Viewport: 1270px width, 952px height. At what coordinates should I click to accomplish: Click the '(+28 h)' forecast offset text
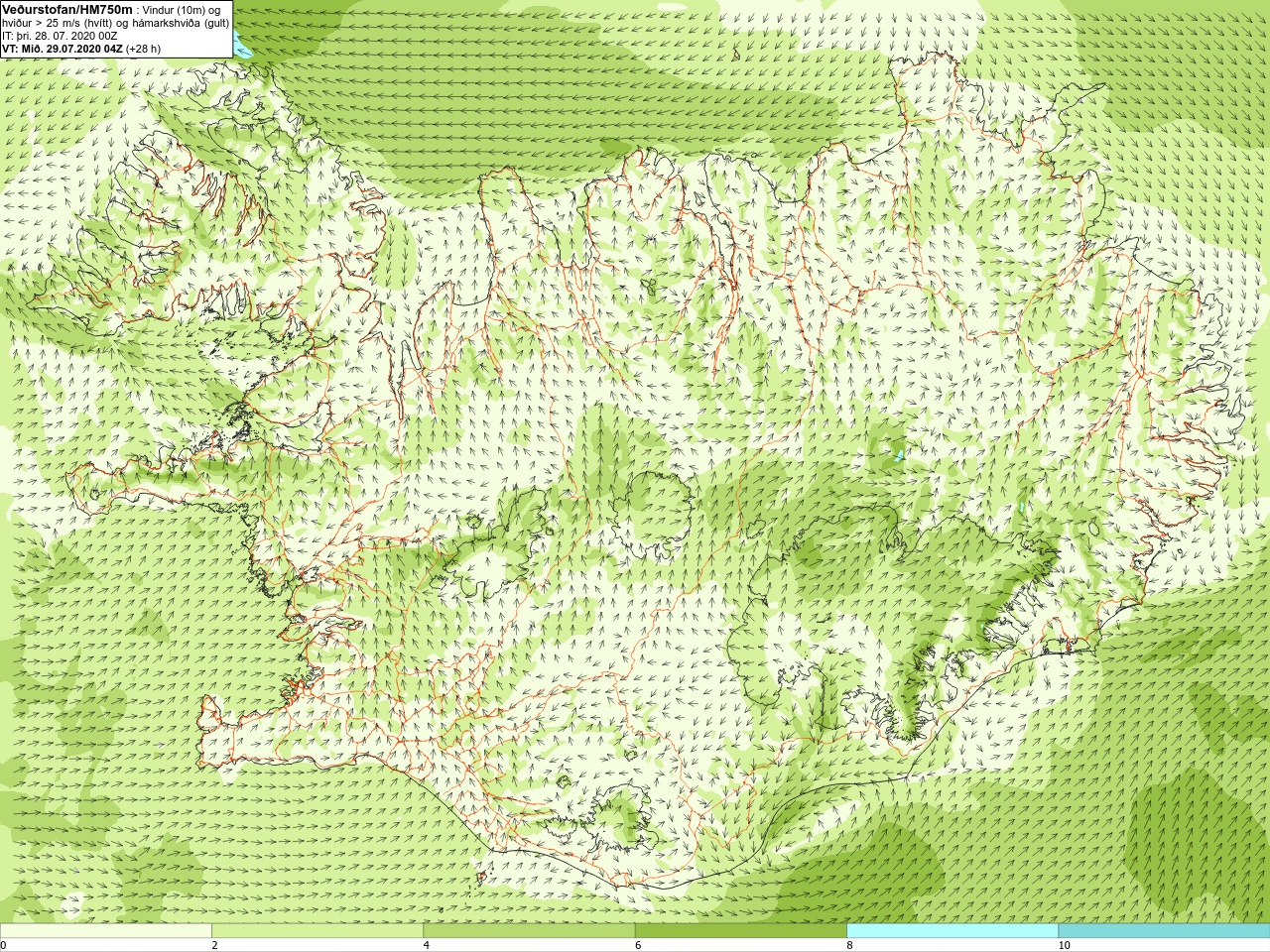pyautogui.click(x=143, y=48)
